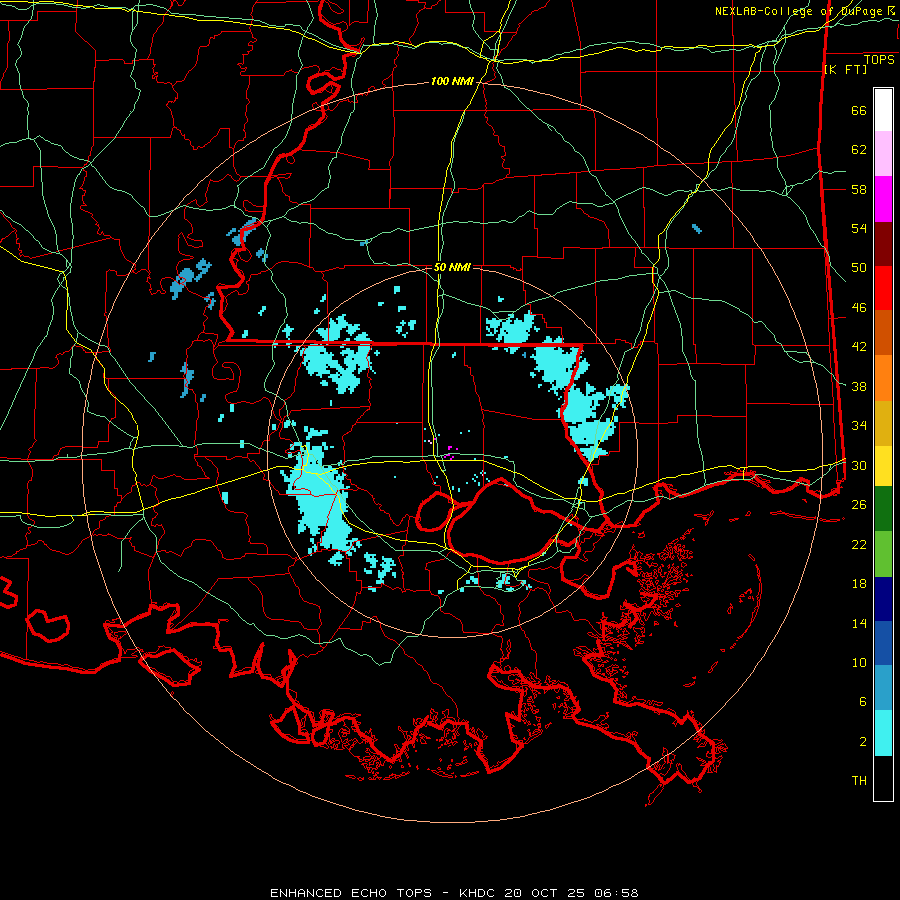Click the 18 legend value
The width and height of the screenshot is (900, 900).
[859, 584]
